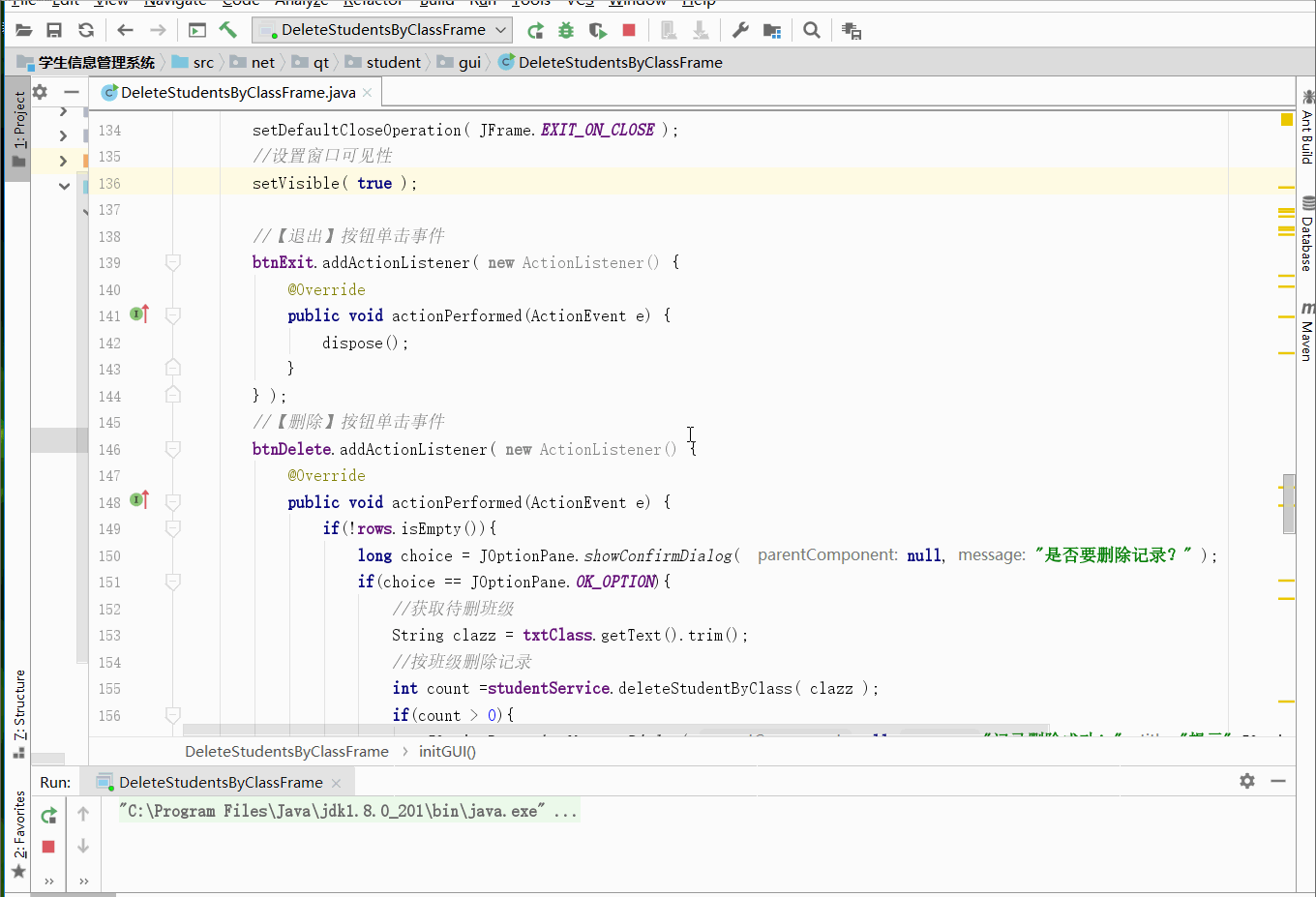This screenshot has width=1316, height=897.
Task: Fold the if block at line 149
Action: [x=173, y=528]
